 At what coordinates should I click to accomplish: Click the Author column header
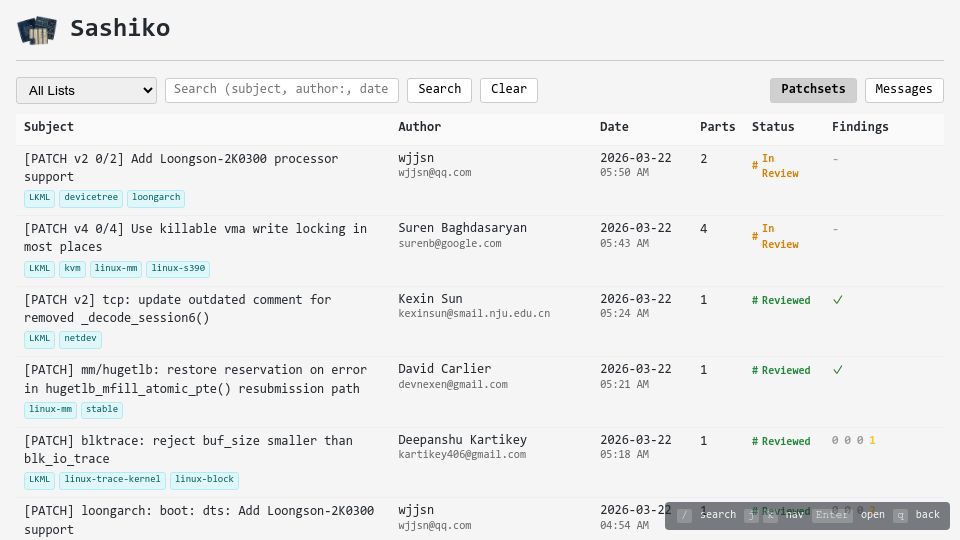[419, 127]
